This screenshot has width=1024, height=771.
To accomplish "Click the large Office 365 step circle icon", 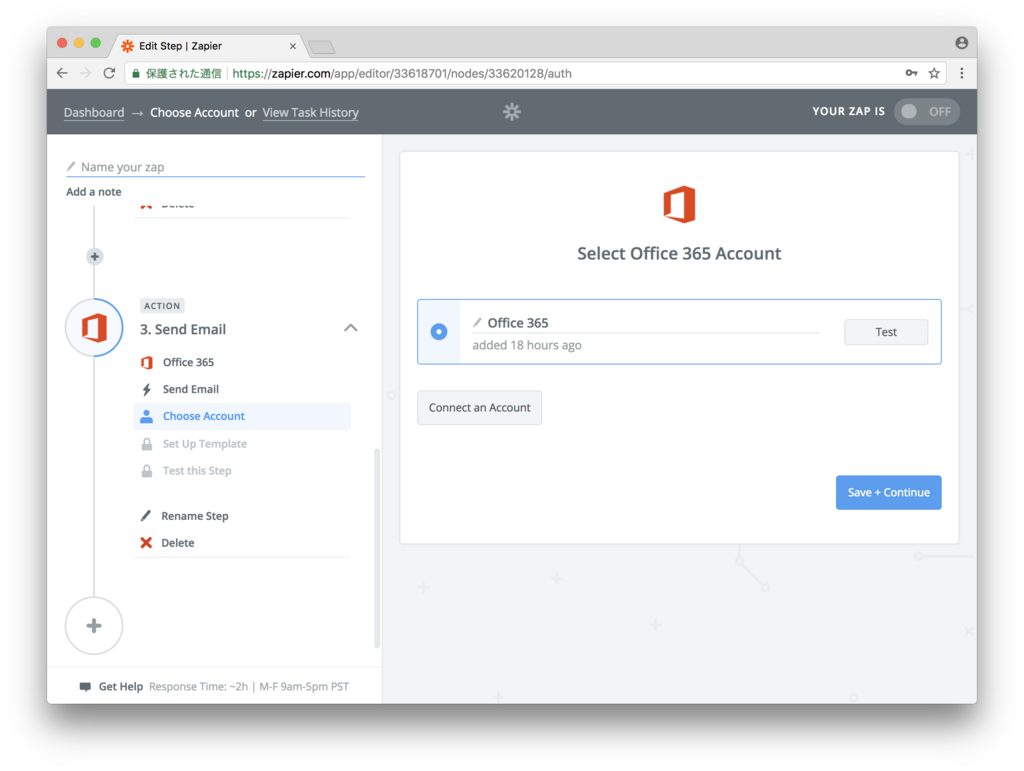I will pyautogui.click(x=95, y=328).
